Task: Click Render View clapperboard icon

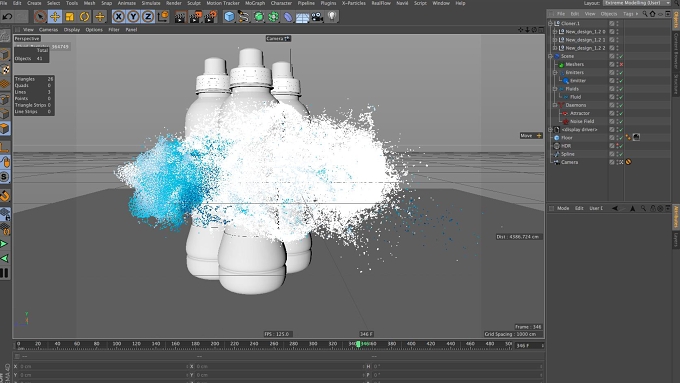Action: point(180,17)
